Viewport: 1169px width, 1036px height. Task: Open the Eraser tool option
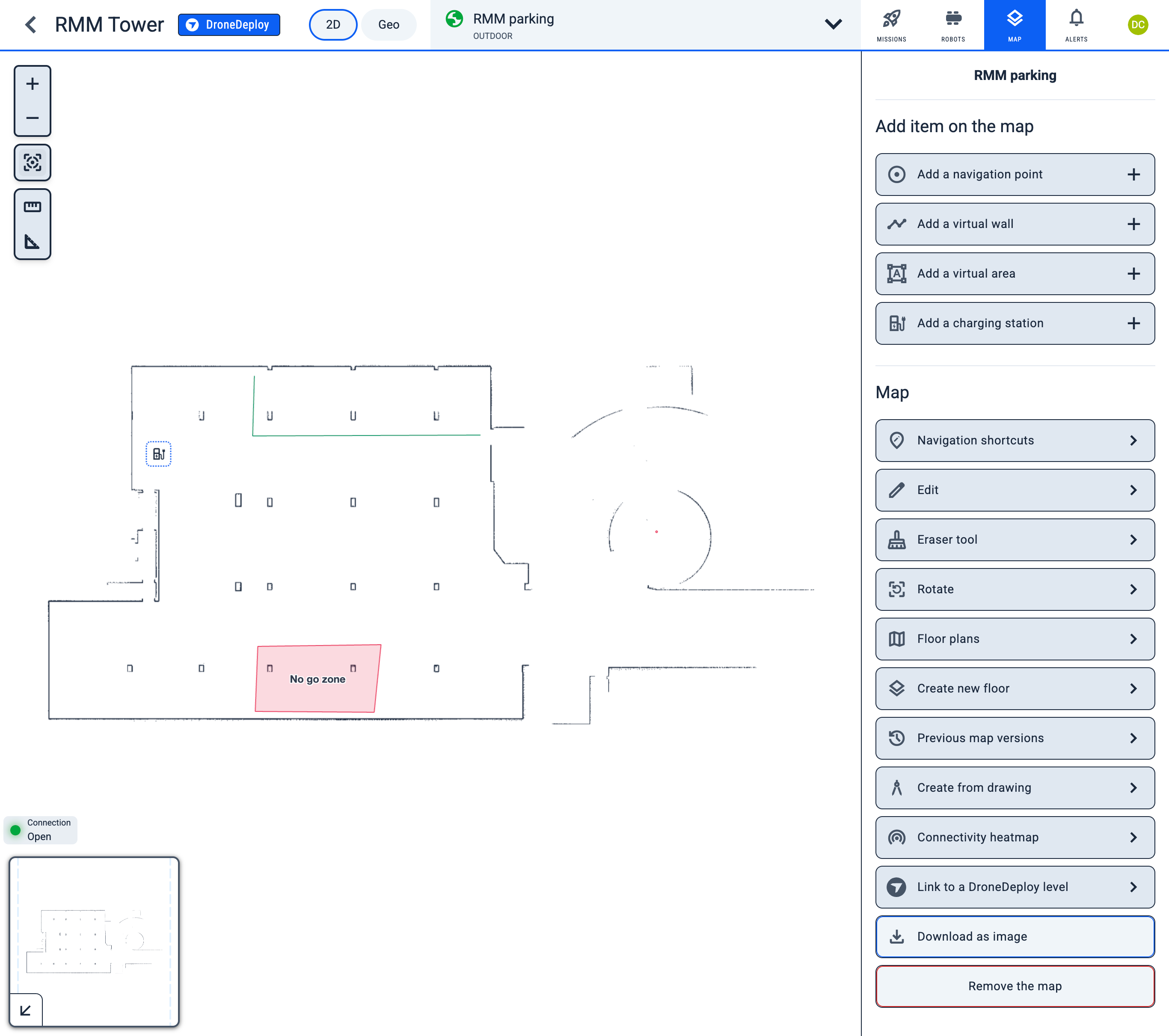point(1015,540)
